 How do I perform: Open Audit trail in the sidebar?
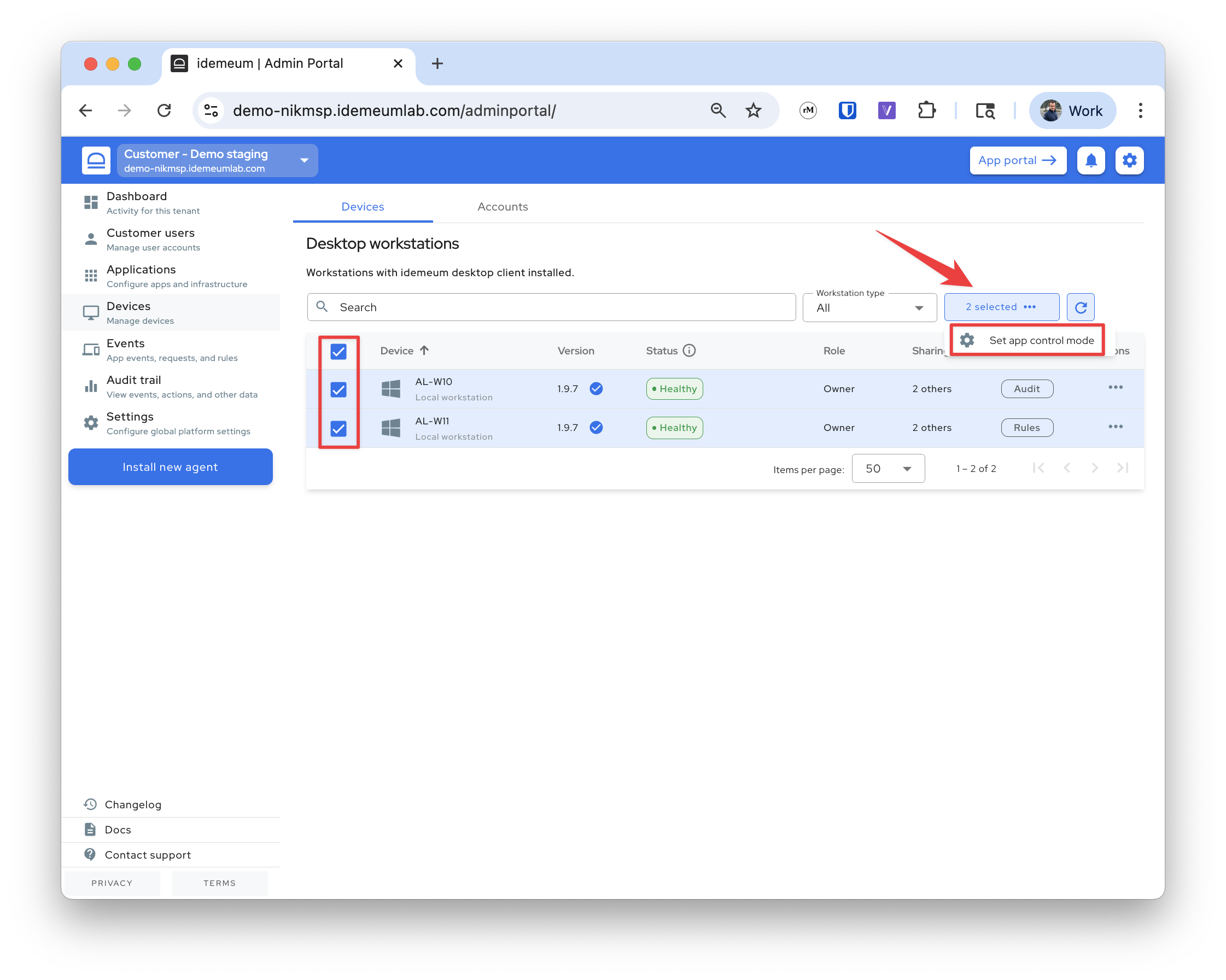click(171, 387)
